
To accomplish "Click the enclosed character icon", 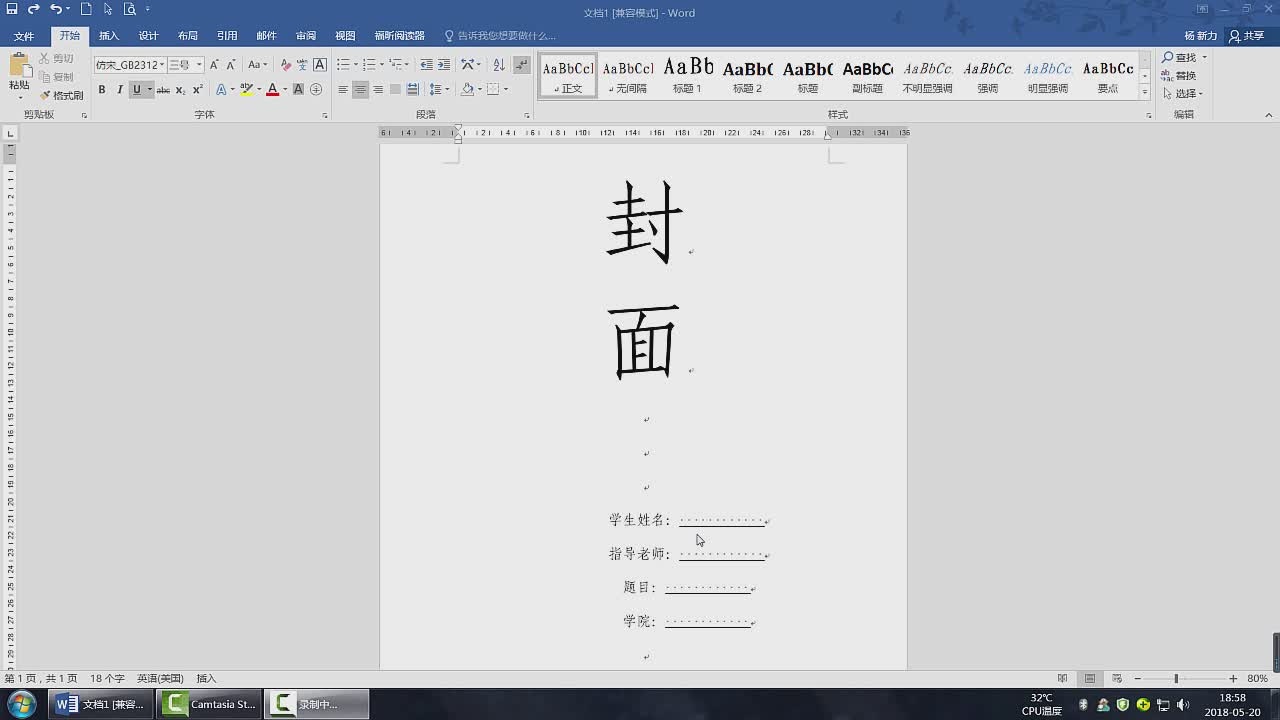I will [316, 90].
